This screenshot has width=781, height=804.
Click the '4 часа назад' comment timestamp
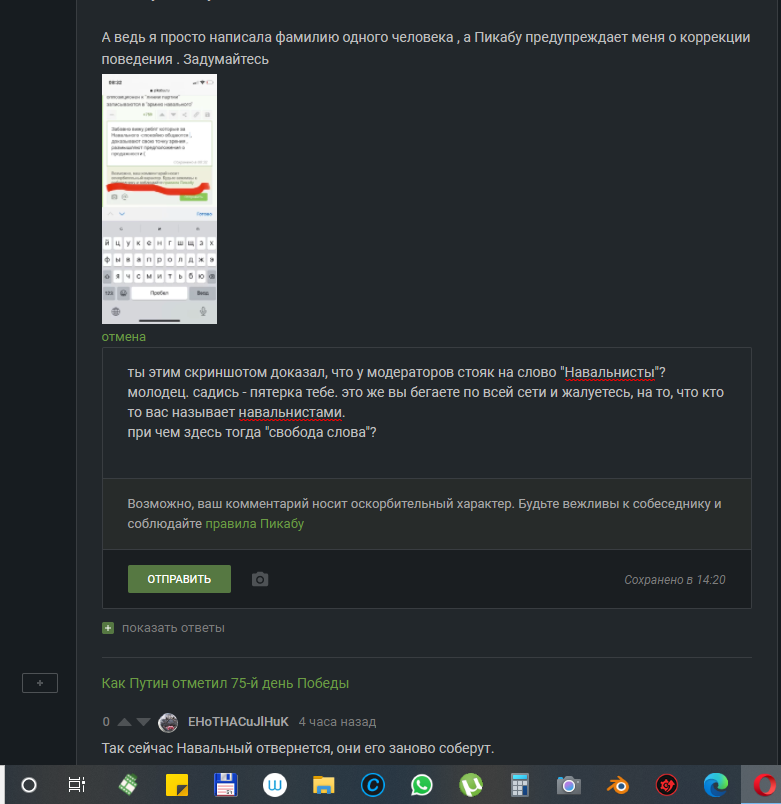[337, 721]
